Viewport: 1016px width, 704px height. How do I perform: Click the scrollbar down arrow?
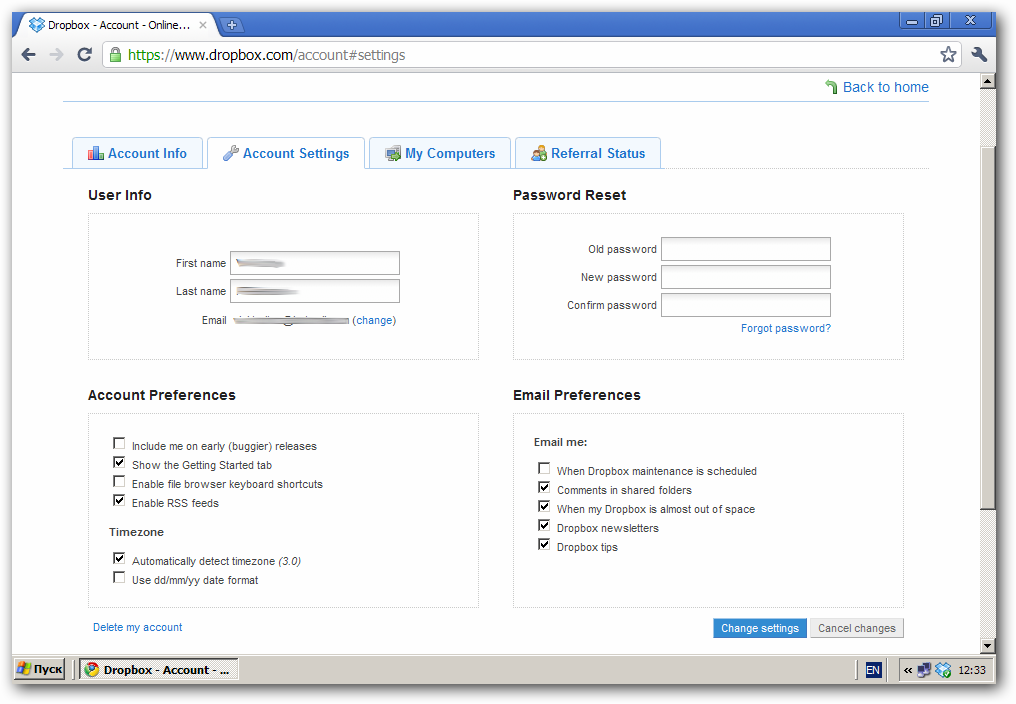point(987,646)
